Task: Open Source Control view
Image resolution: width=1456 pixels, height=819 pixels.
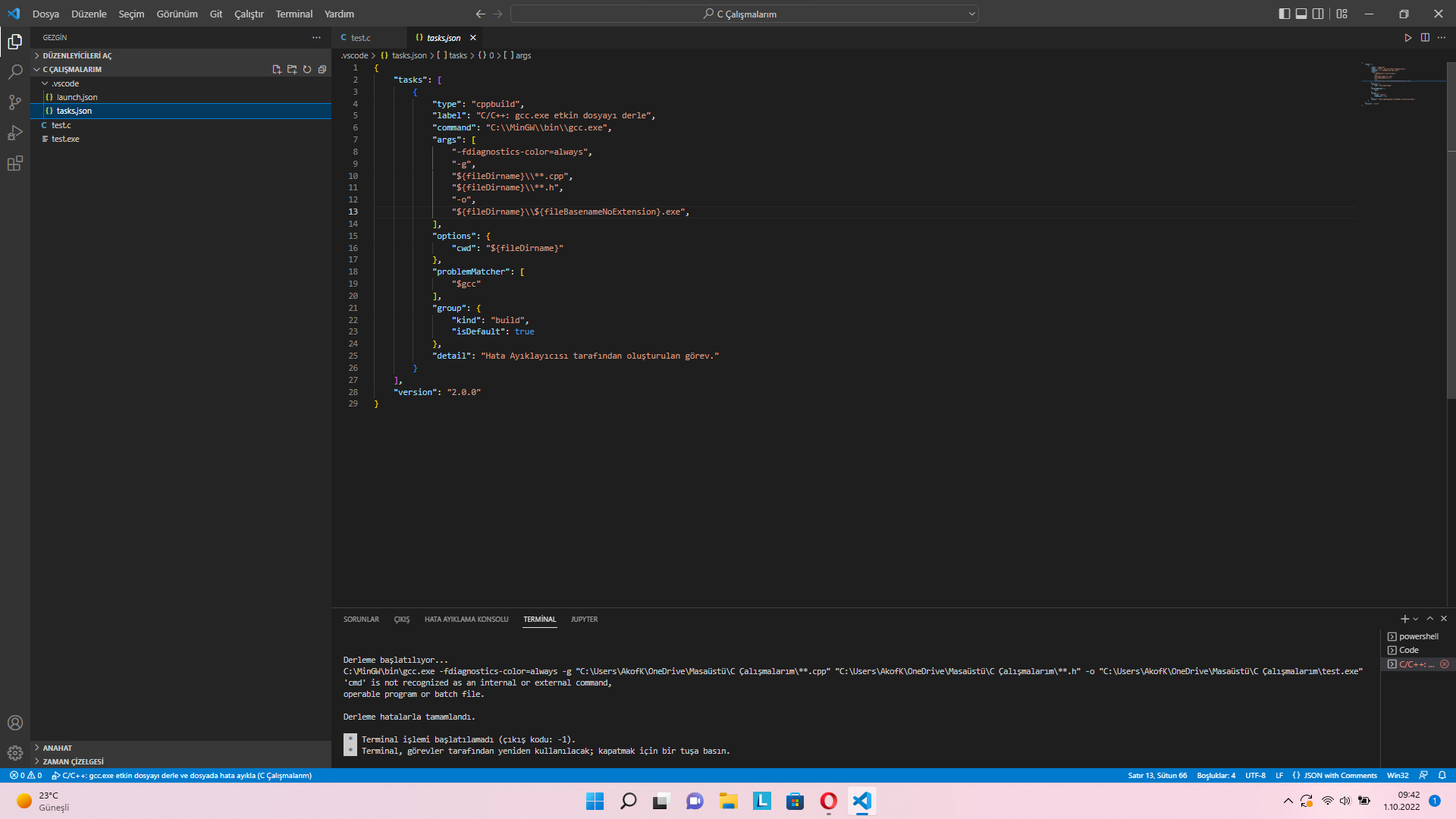Action: 15,102
